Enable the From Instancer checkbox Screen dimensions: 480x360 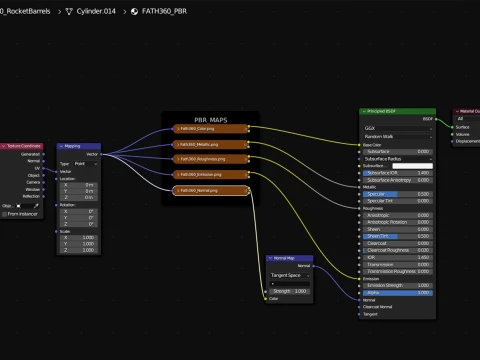(4, 214)
